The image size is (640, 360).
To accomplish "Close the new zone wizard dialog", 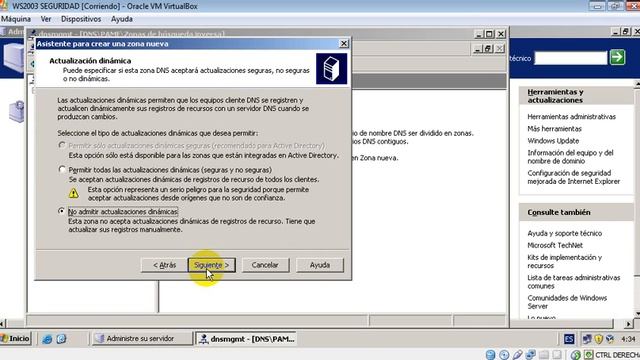I will (x=344, y=43).
